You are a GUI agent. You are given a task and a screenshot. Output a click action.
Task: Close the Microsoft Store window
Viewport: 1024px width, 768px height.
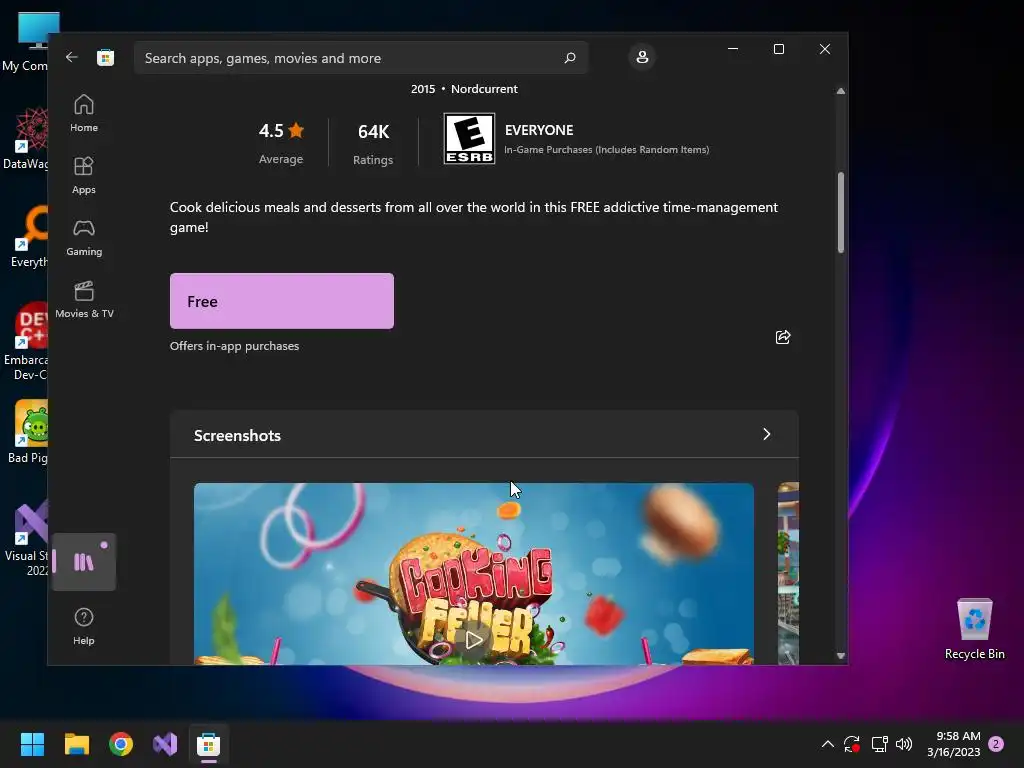(x=825, y=49)
